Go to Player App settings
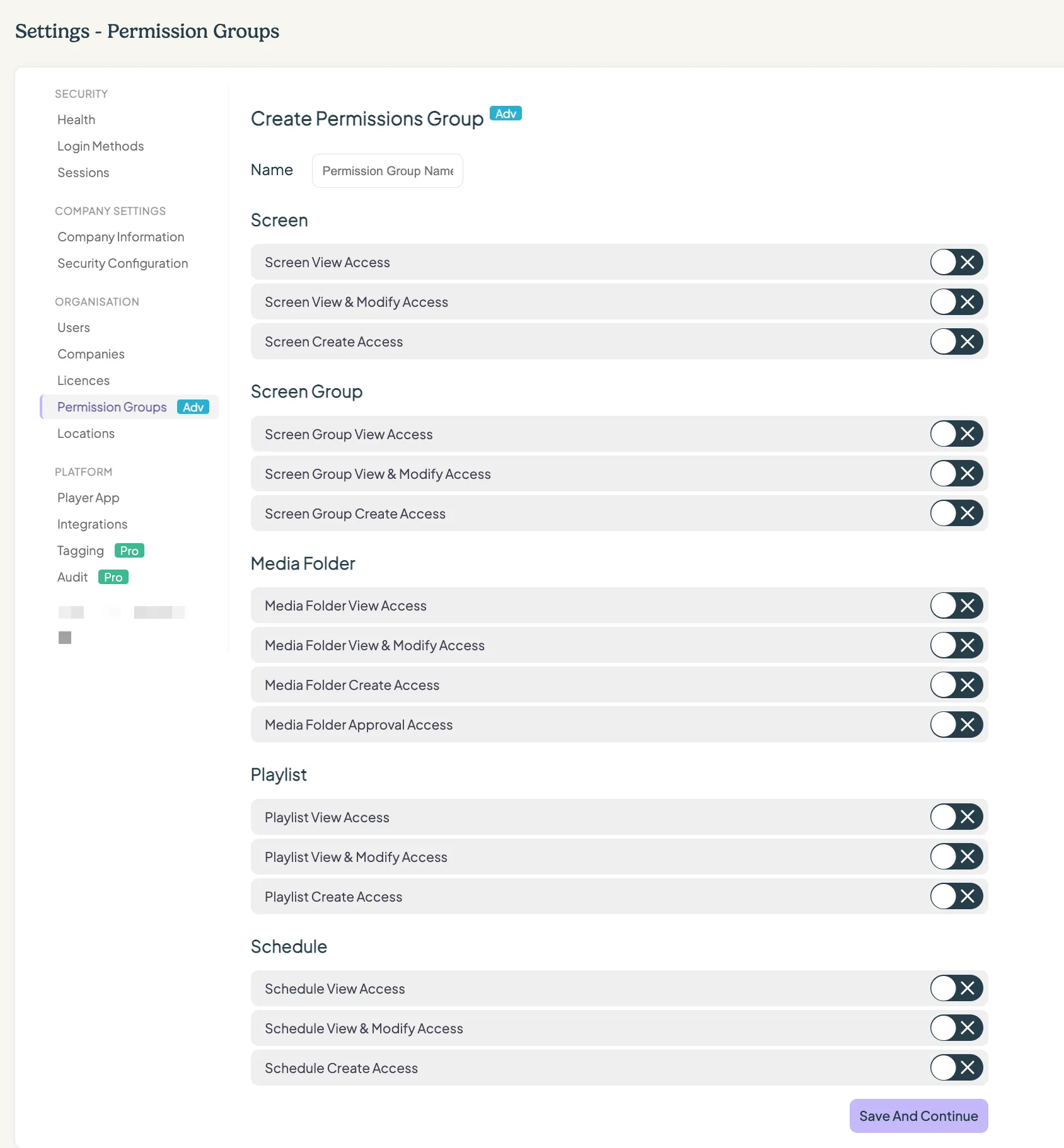The height and width of the screenshot is (1148, 1064). tap(88, 498)
